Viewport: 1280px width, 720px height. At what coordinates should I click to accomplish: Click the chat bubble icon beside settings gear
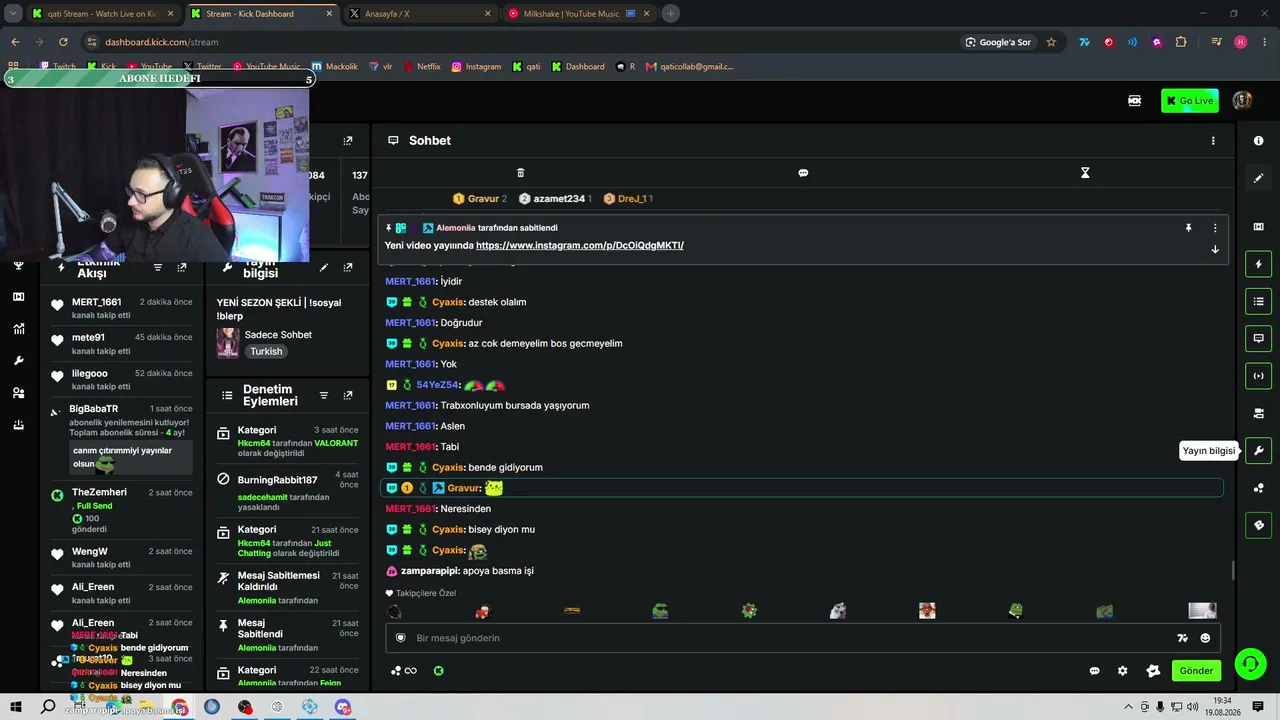pos(1094,671)
